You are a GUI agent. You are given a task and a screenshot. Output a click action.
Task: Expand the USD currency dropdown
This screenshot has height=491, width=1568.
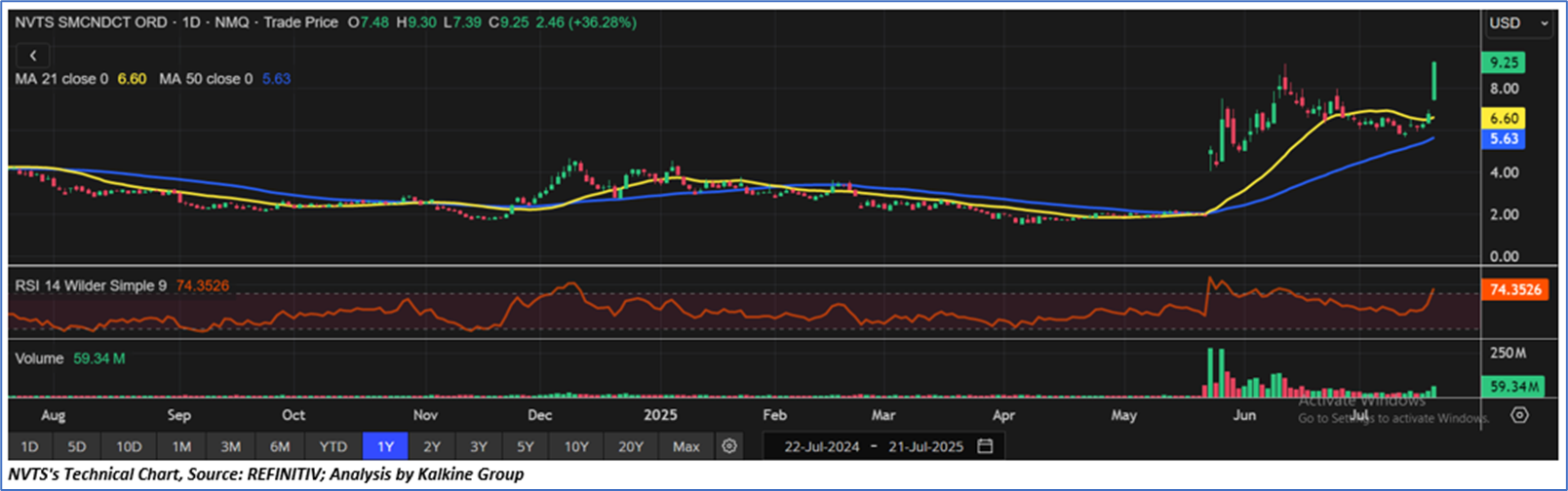(1517, 23)
